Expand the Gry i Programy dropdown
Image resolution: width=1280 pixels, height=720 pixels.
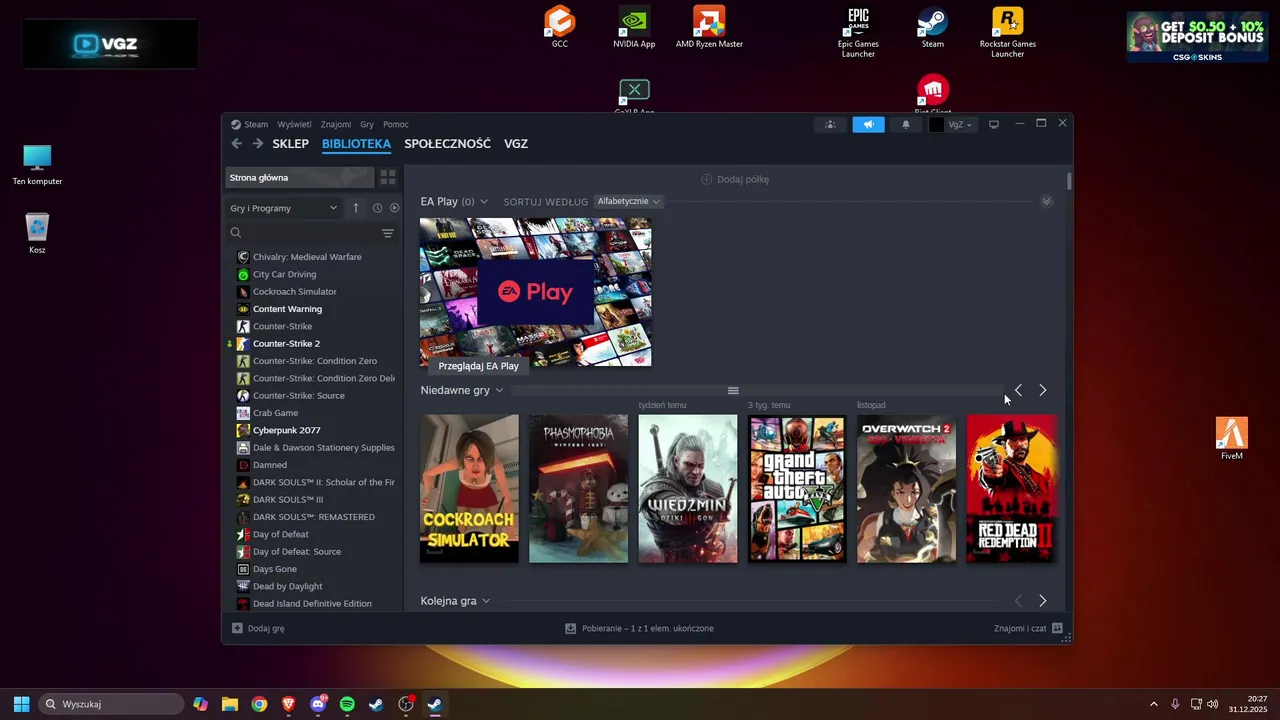[x=284, y=208]
